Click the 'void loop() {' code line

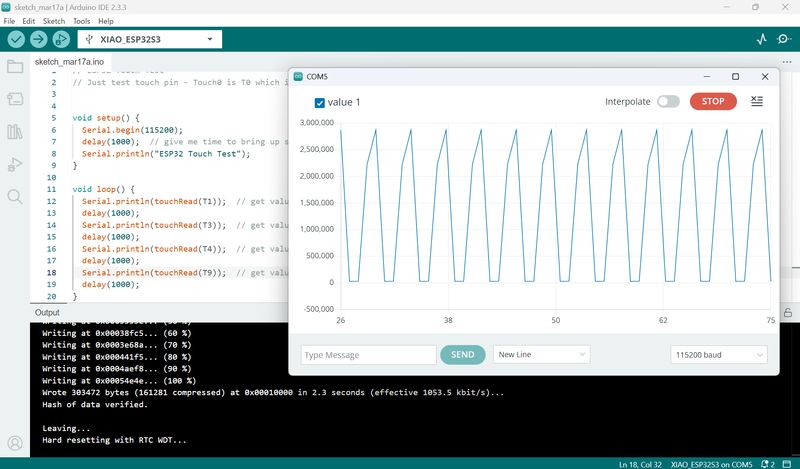coord(104,189)
